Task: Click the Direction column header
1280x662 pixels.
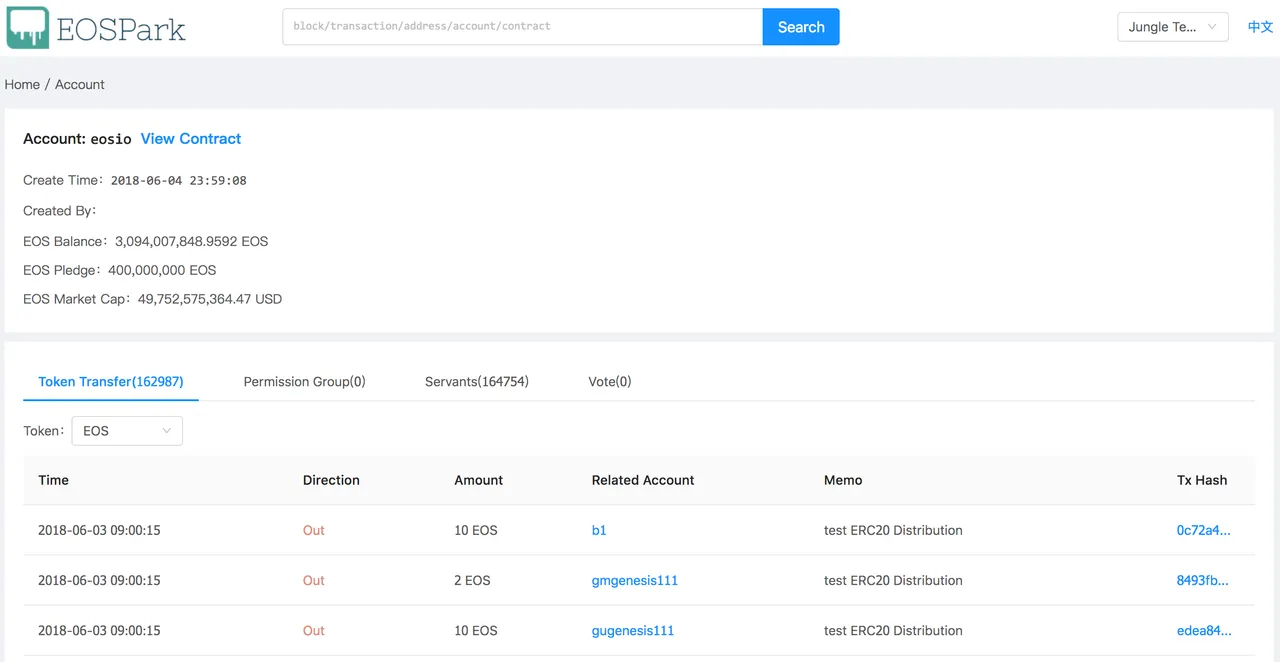Action: point(331,481)
